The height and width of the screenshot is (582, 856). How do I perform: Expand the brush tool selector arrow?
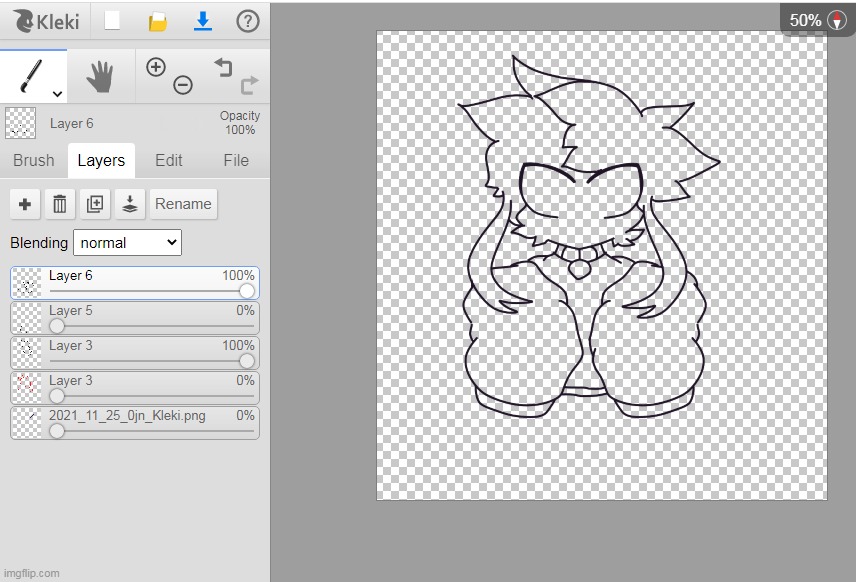click(x=57, y=94)
